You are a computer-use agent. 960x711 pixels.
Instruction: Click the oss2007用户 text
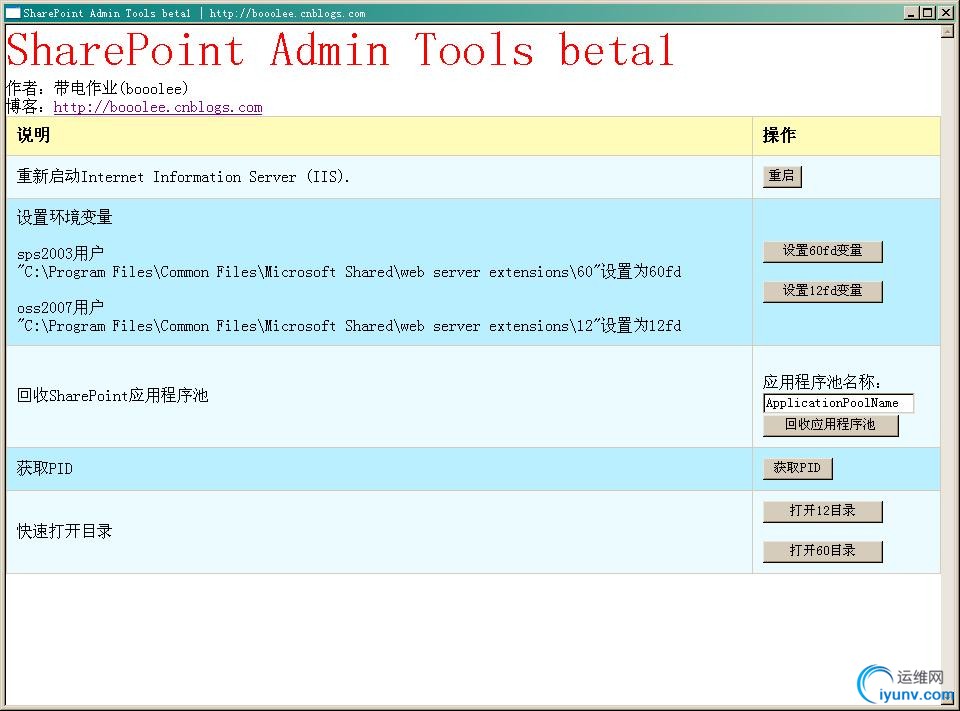(x=60, y=307)
